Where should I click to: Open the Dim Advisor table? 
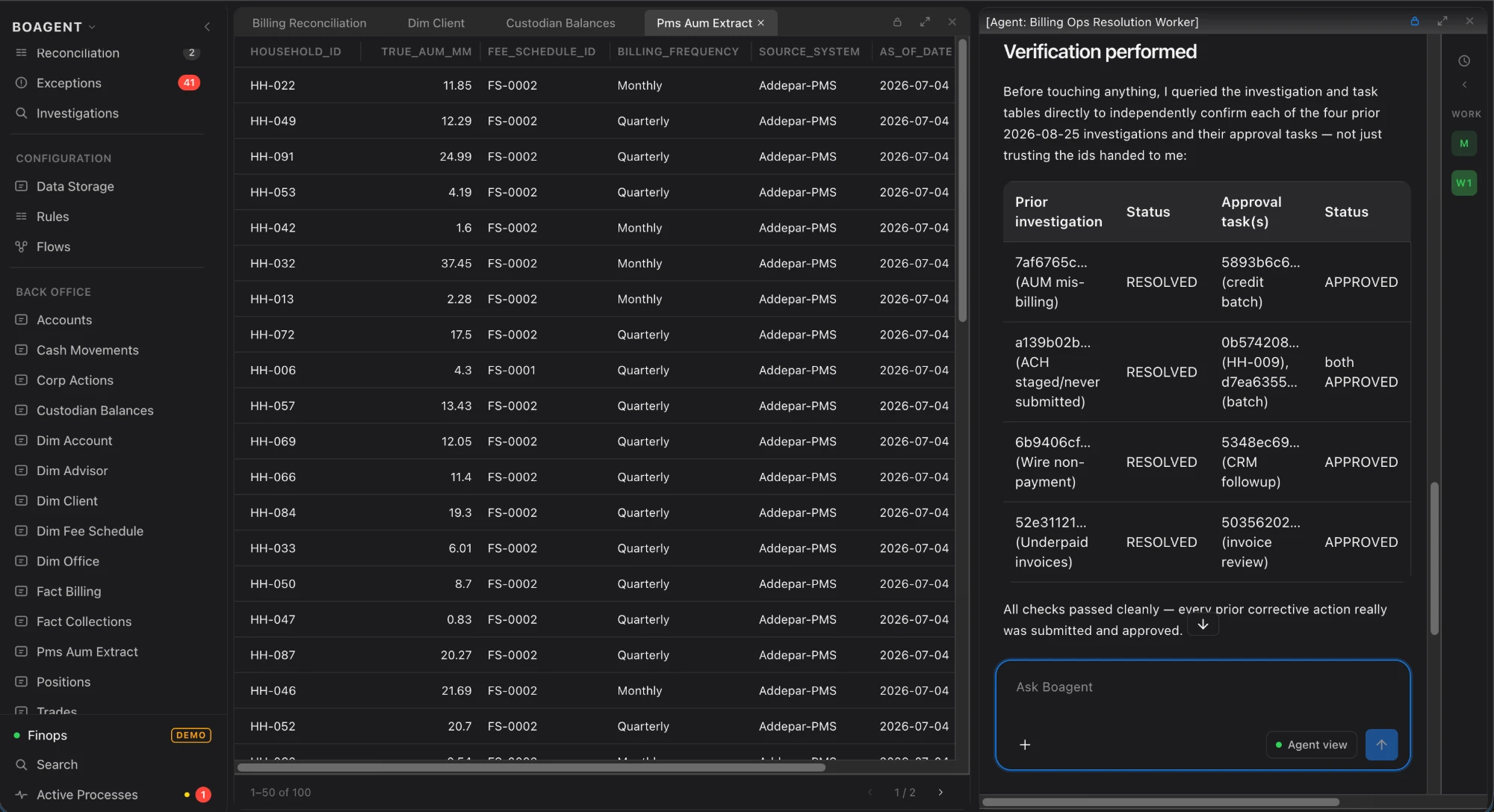click(x=72, y=471)
